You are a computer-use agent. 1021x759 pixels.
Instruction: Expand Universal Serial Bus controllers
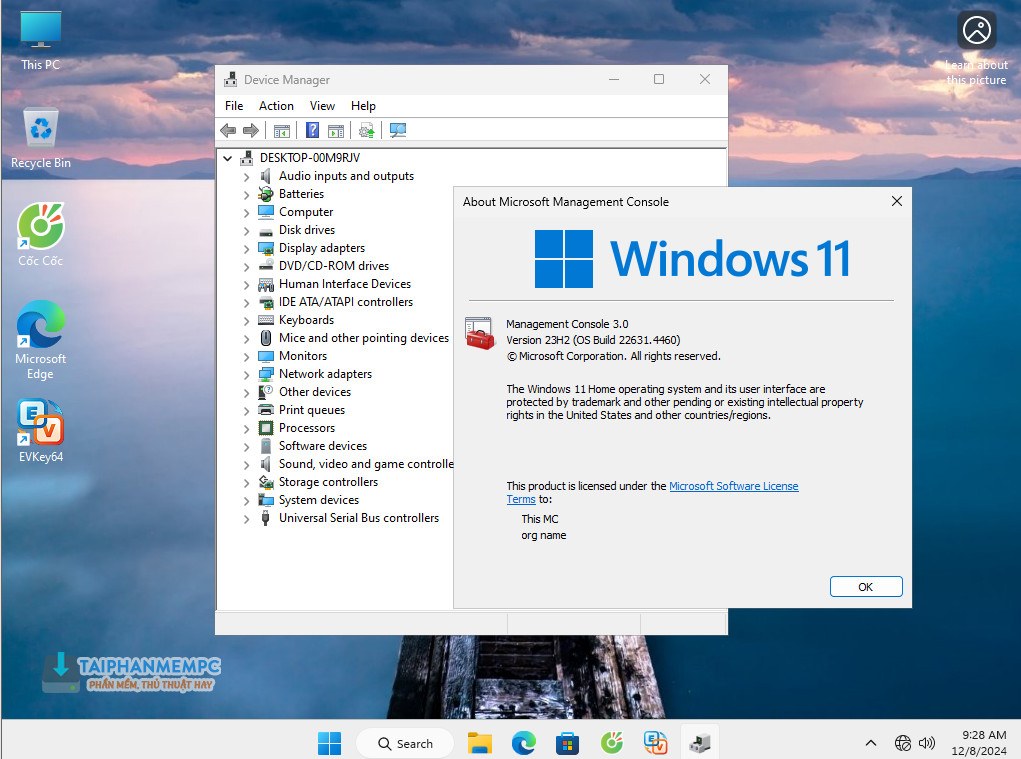pyautogui.click(x=246, y=518)
